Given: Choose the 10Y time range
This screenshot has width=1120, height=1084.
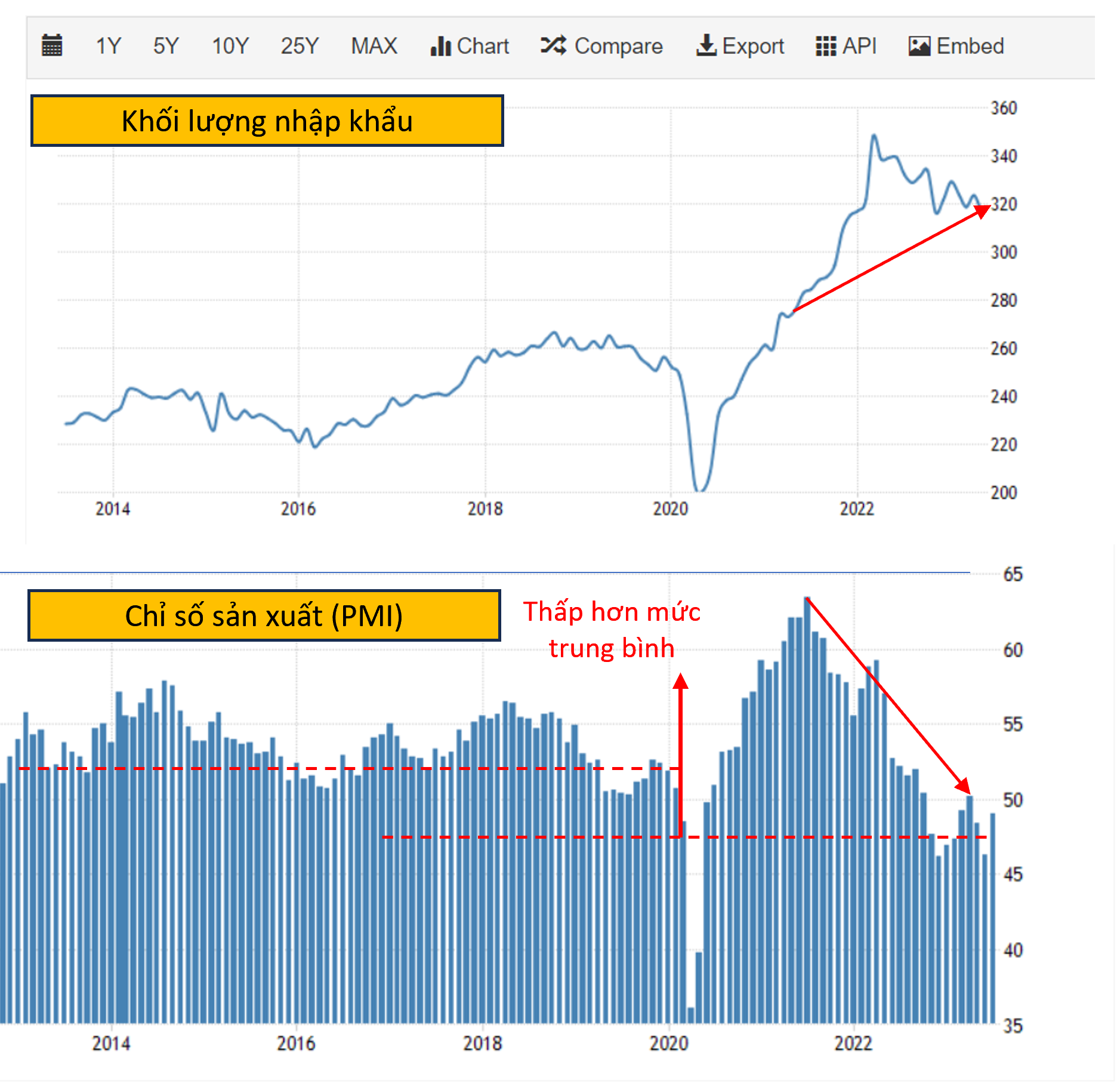Looking at the screenshot, I should 230,46.
